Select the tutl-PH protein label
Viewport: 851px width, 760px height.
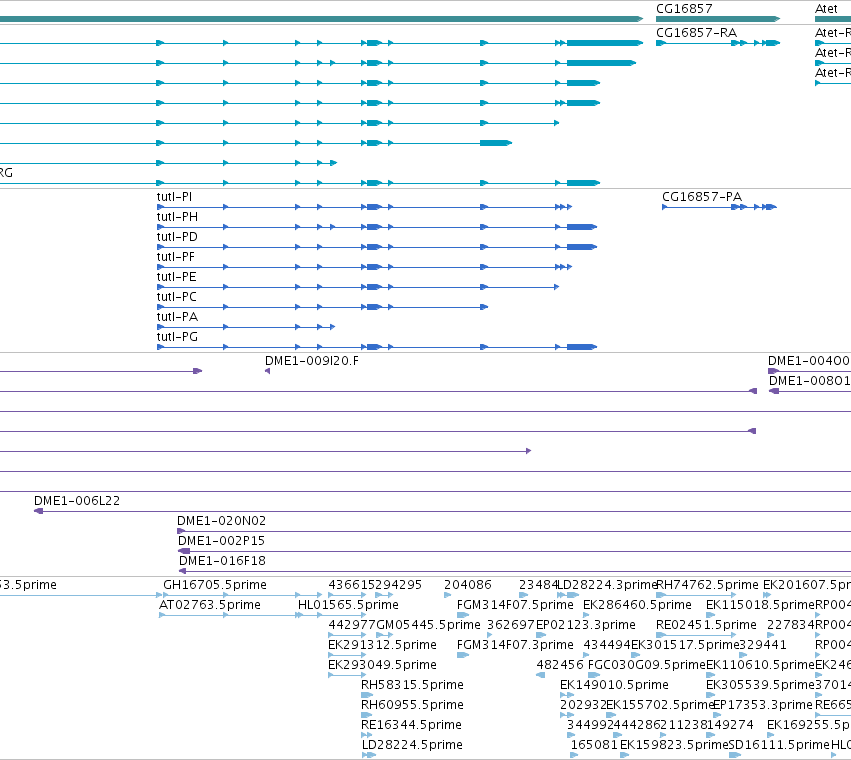(x=177, y=217)
